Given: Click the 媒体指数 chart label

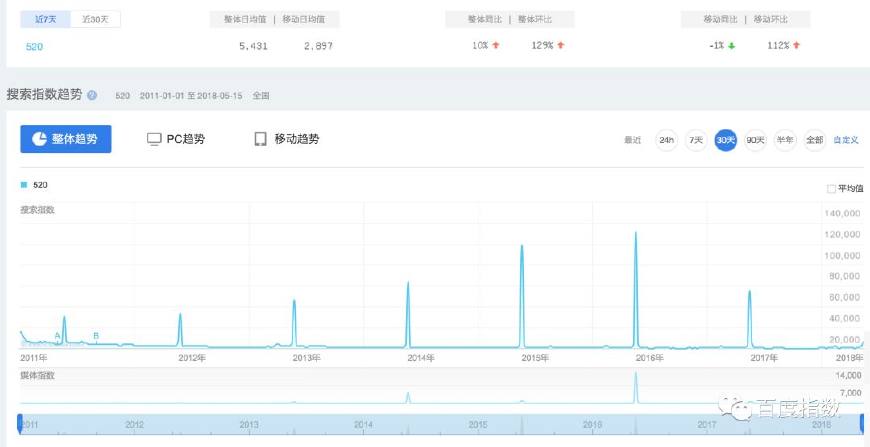Looking at the screenshot, I should tap(37, 375).
